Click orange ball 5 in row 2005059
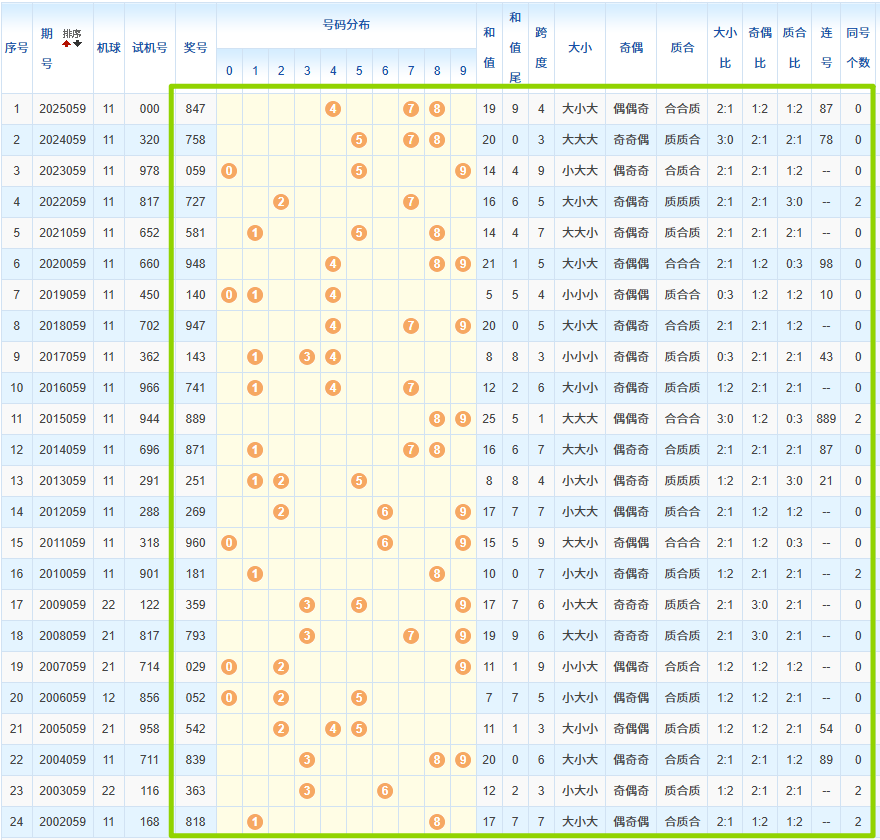The width and height of the screenshot is (880, 840). pyautogui.click(x=359, y=729)
